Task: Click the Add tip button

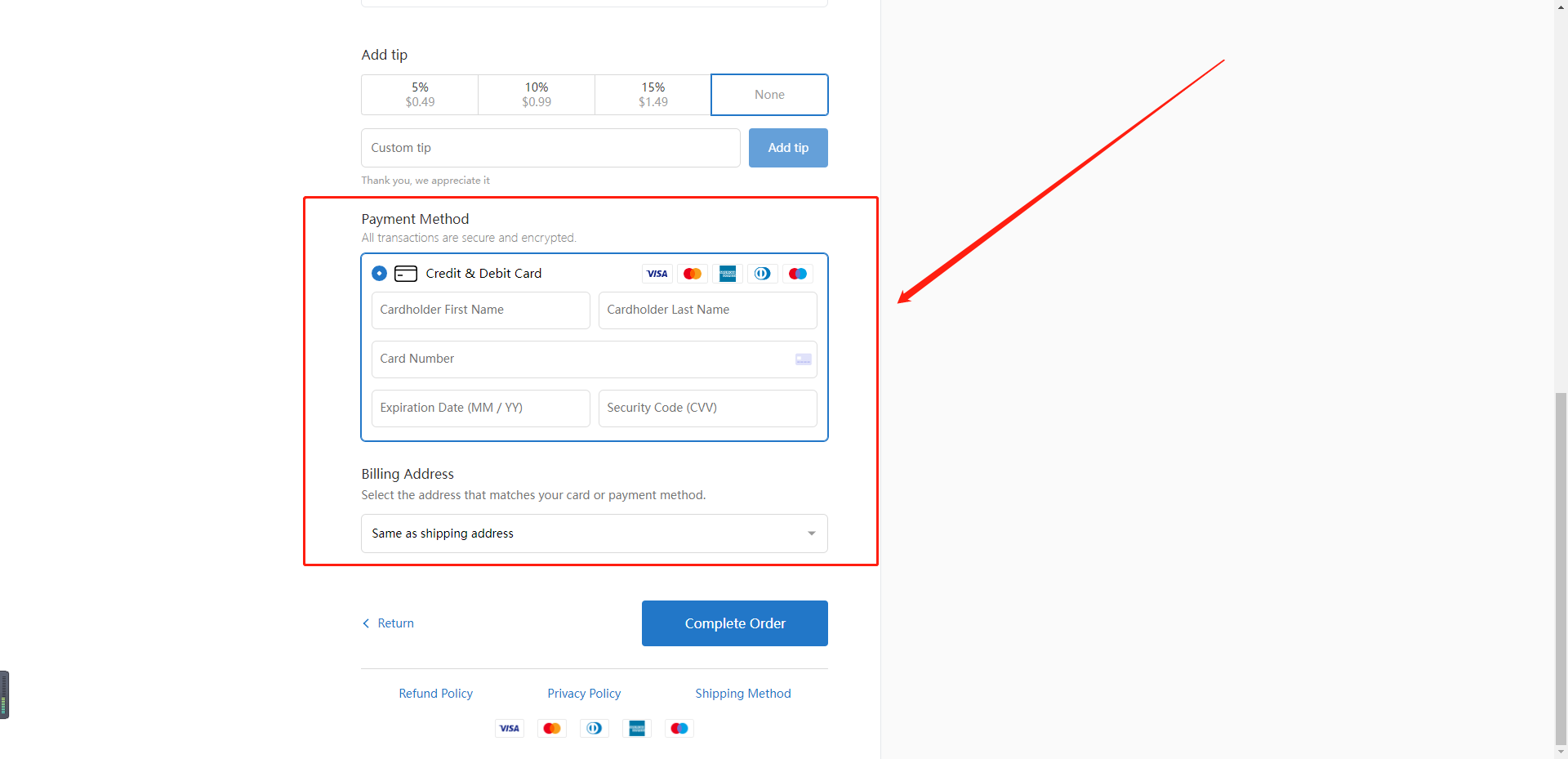Action: (788, 148)
